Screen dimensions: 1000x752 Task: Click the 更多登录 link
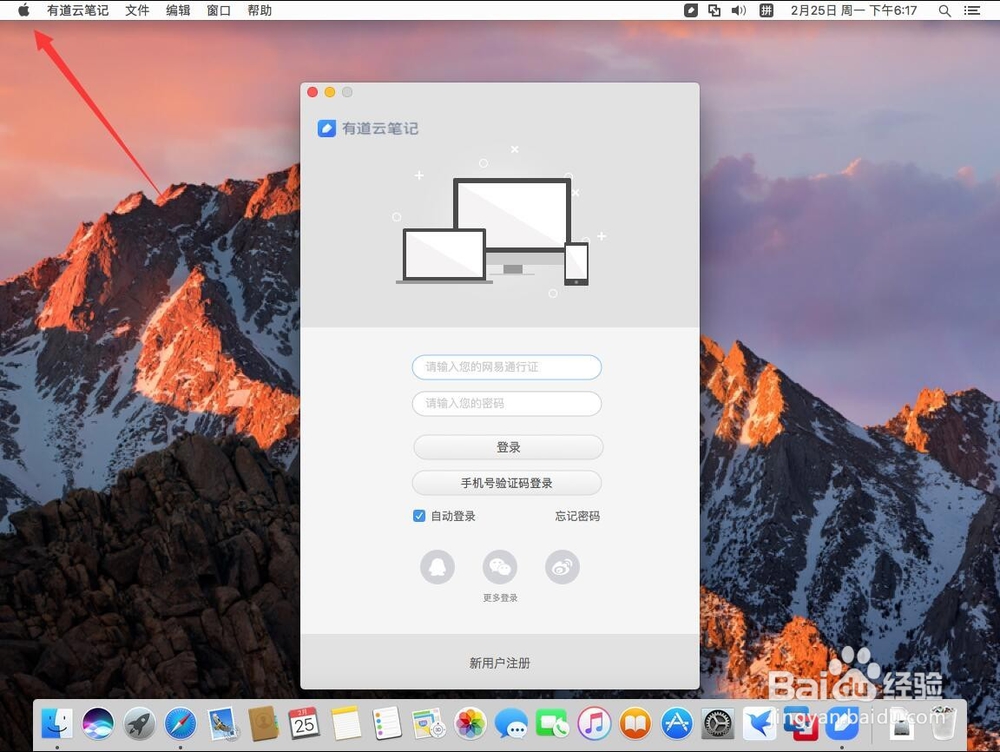click(x=500, y=598)
